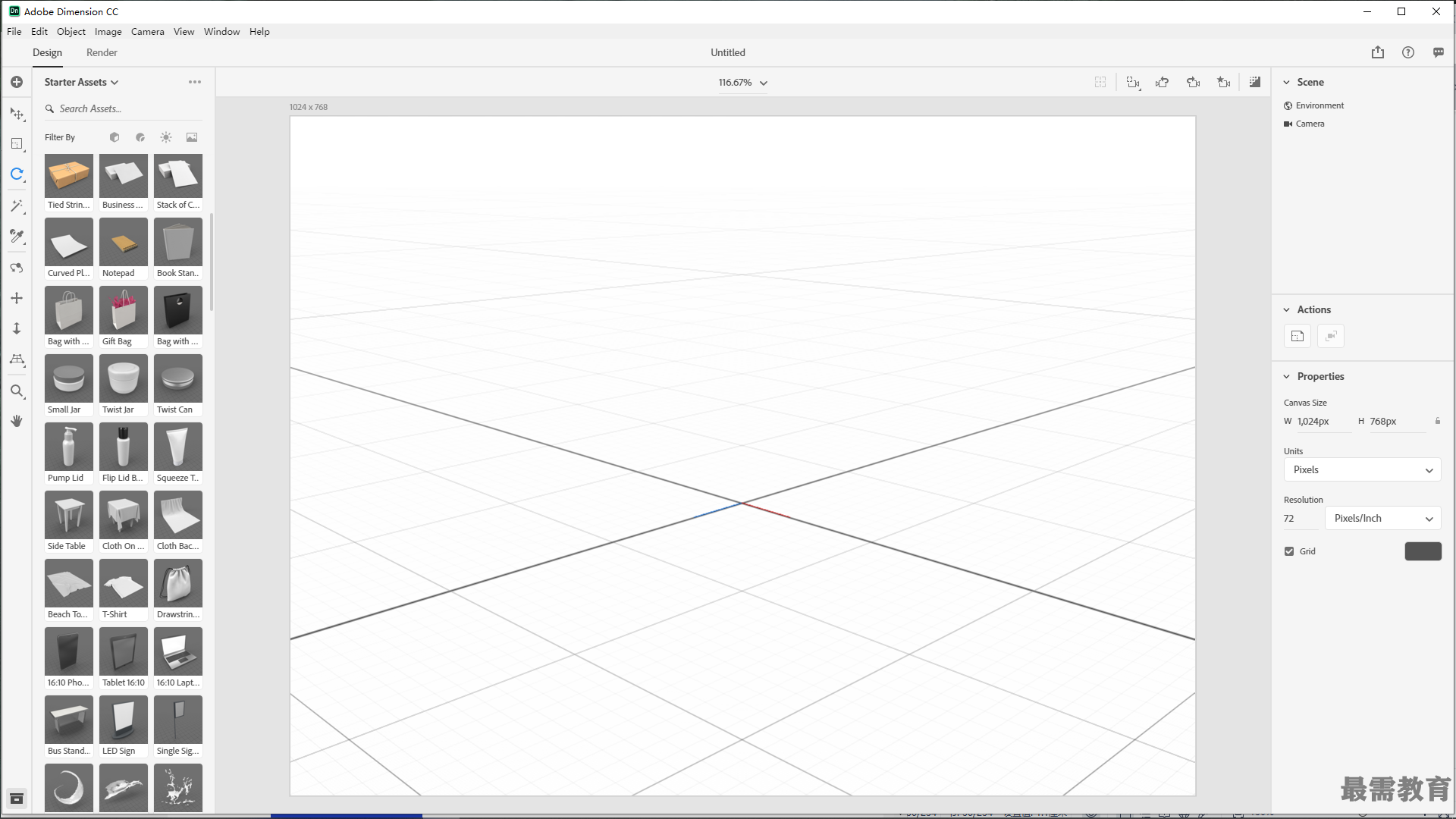Screen dimensions: 1456x819
Task: Toggle the content panel icon at bottom
Action: pyautogui.click(x=17, y=799)
